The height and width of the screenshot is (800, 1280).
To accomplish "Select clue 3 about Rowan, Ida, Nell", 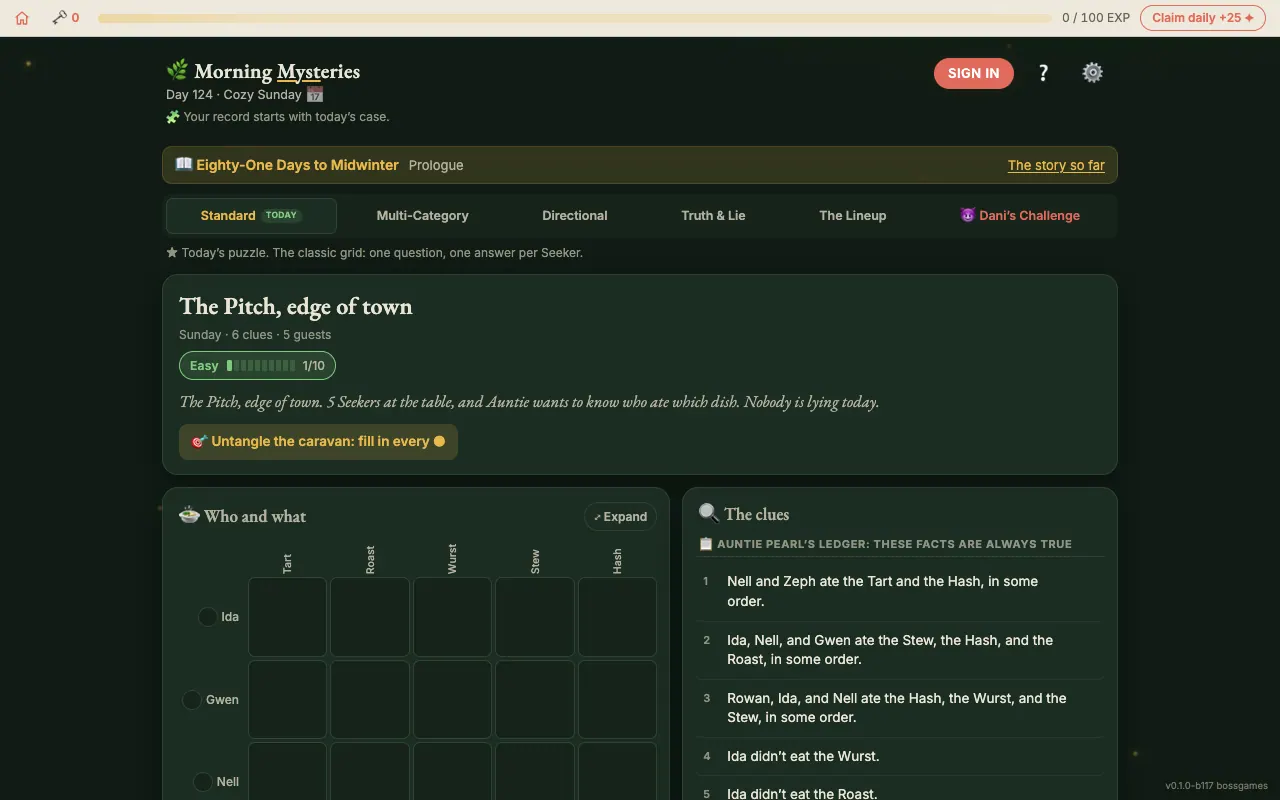I will tap(900, 708).
